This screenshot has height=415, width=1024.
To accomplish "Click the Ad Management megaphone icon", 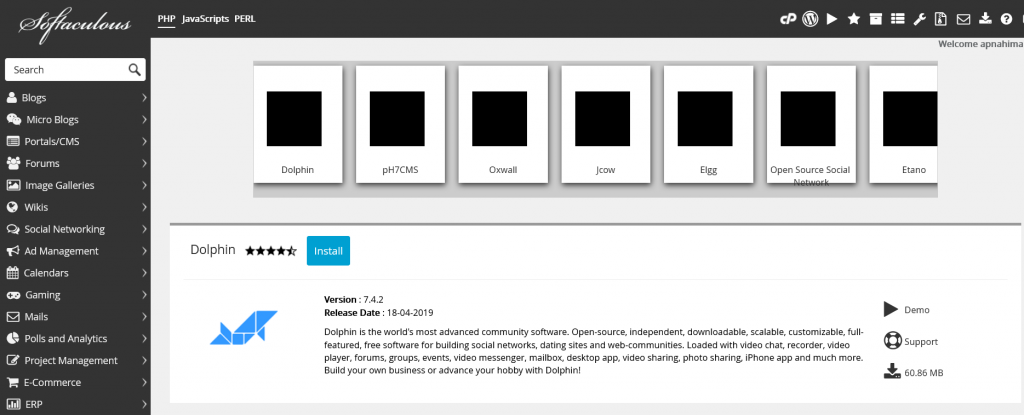I will tap(12, 251).
